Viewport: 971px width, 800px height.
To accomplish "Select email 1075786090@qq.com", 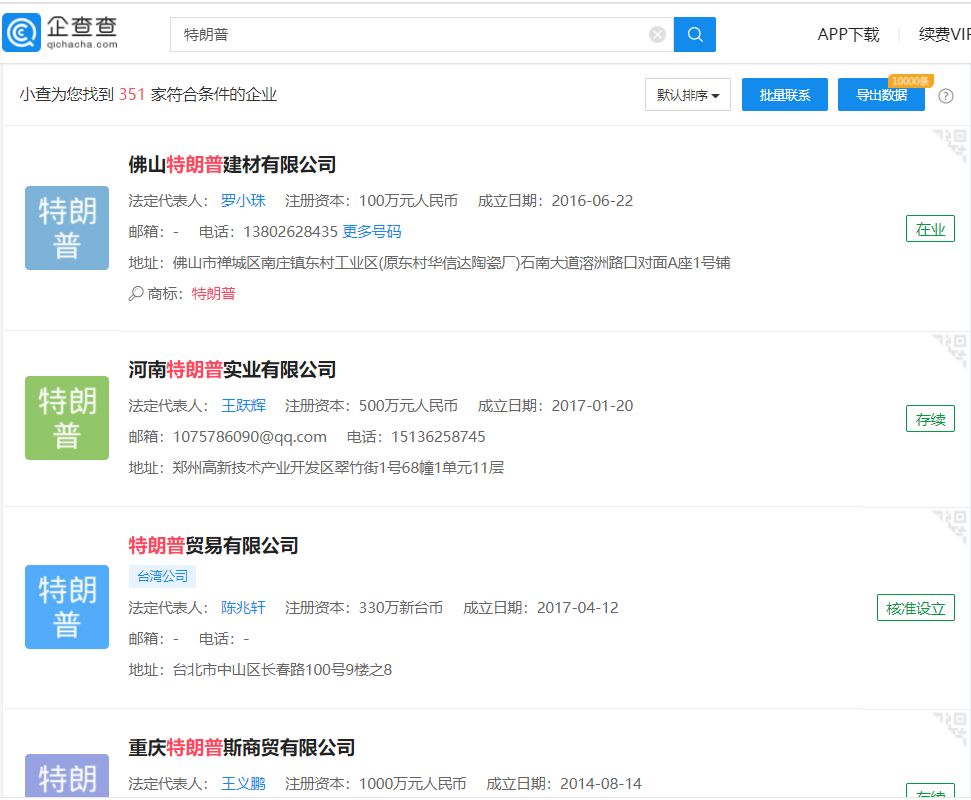I will (250, 437).
